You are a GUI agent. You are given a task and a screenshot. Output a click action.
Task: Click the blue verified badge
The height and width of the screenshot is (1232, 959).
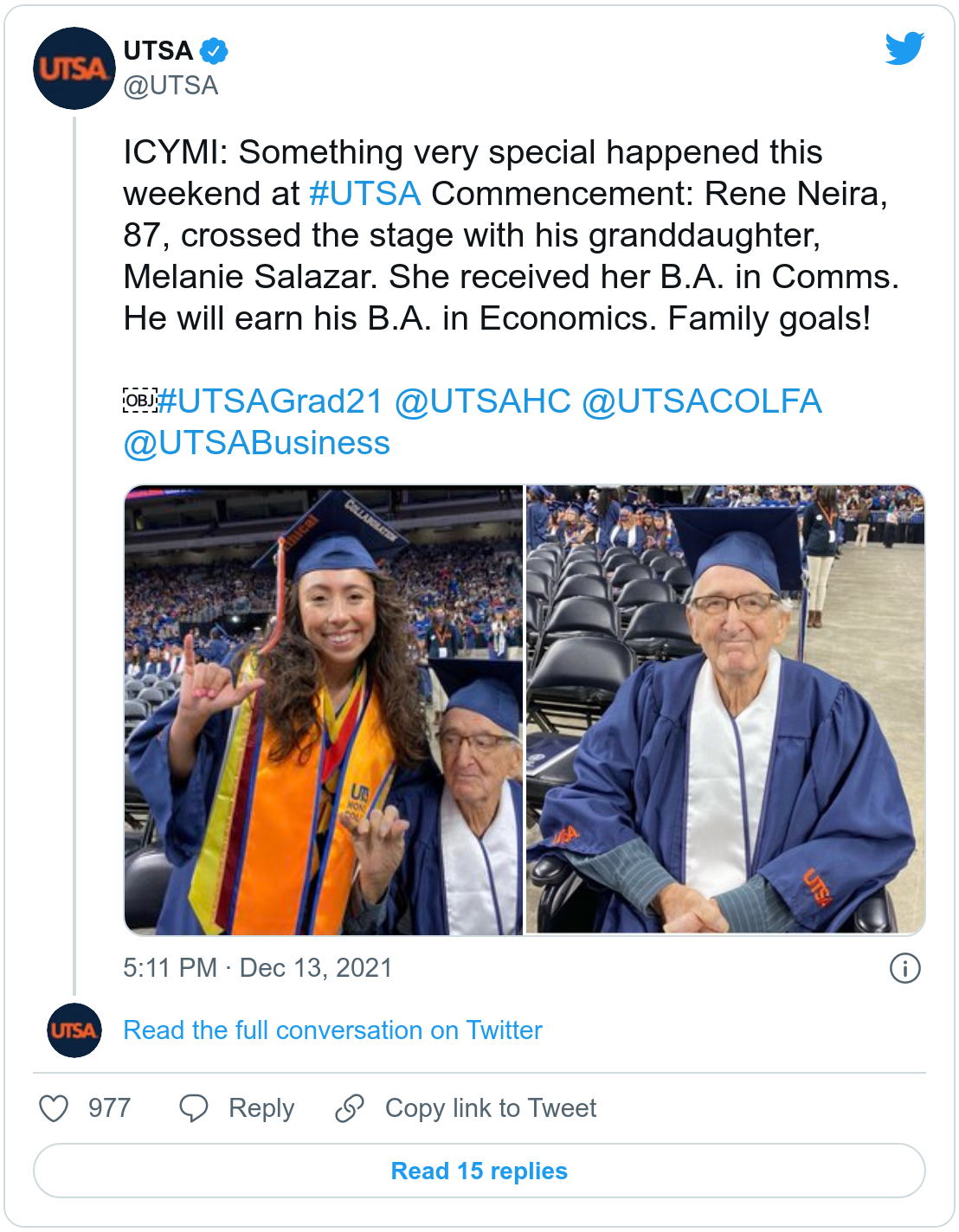point(214,51)
